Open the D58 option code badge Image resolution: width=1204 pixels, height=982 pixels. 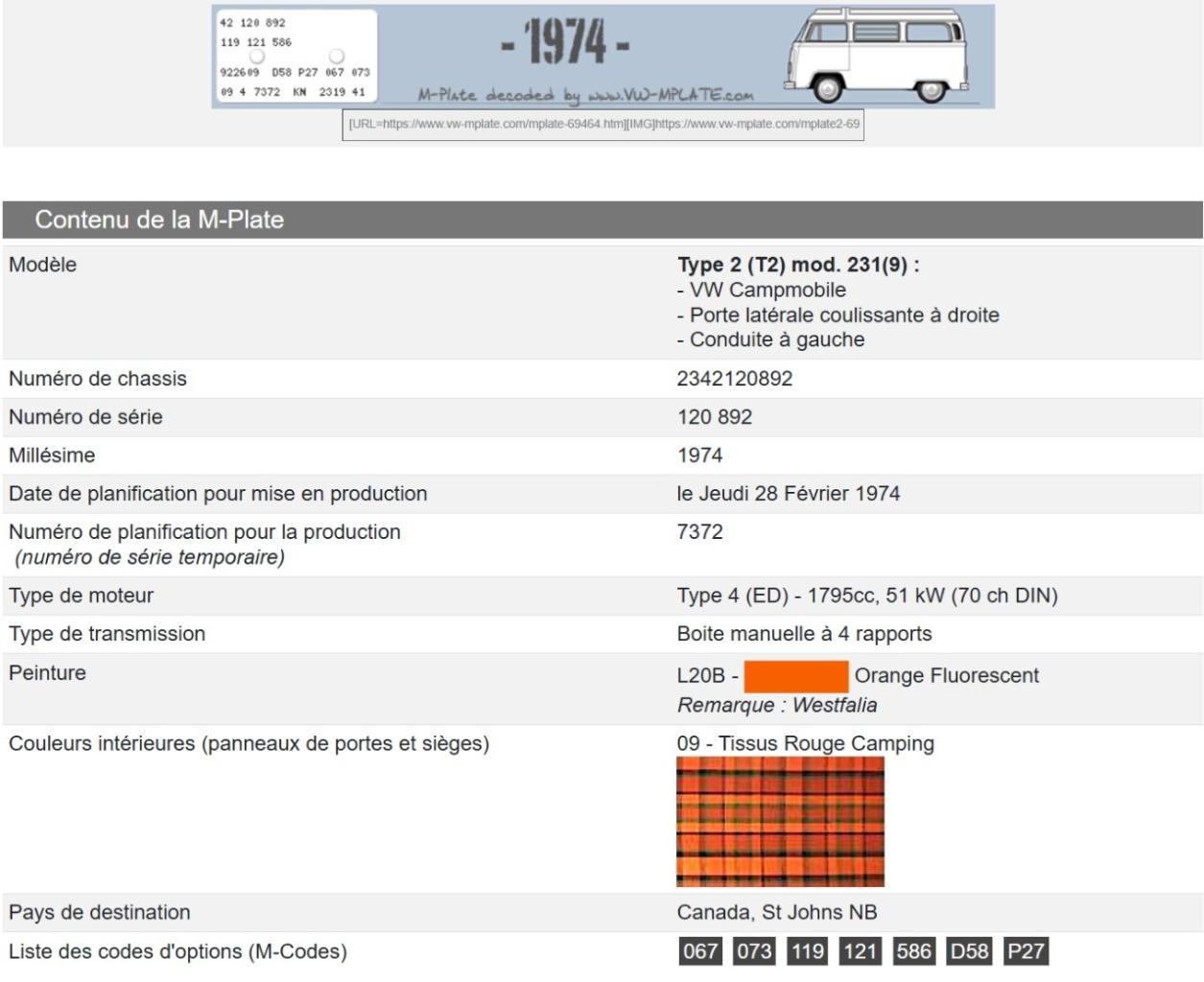(969, 951)
